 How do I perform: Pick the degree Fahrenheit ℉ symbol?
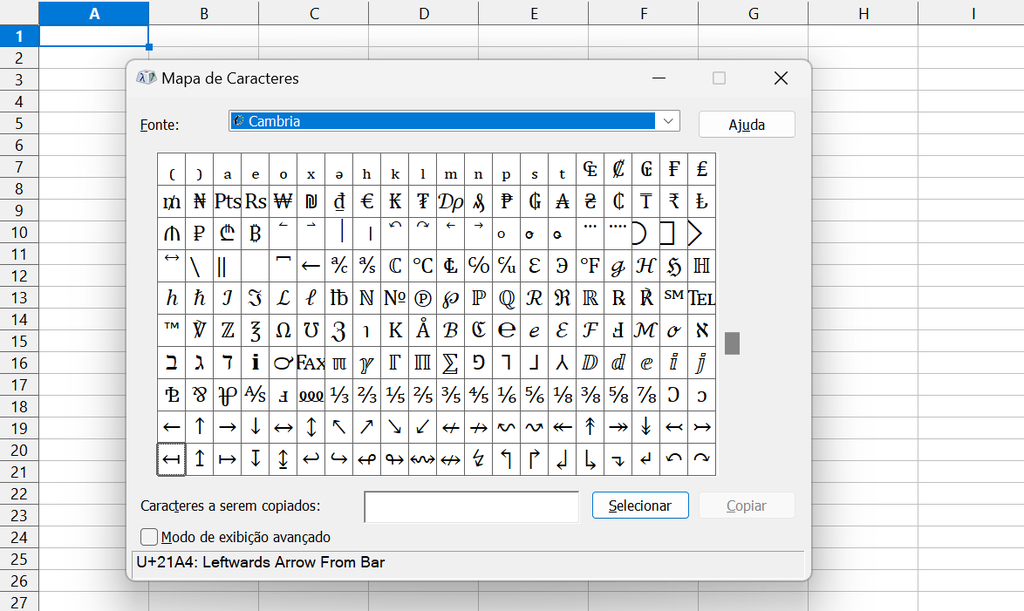tap(590, 266)
